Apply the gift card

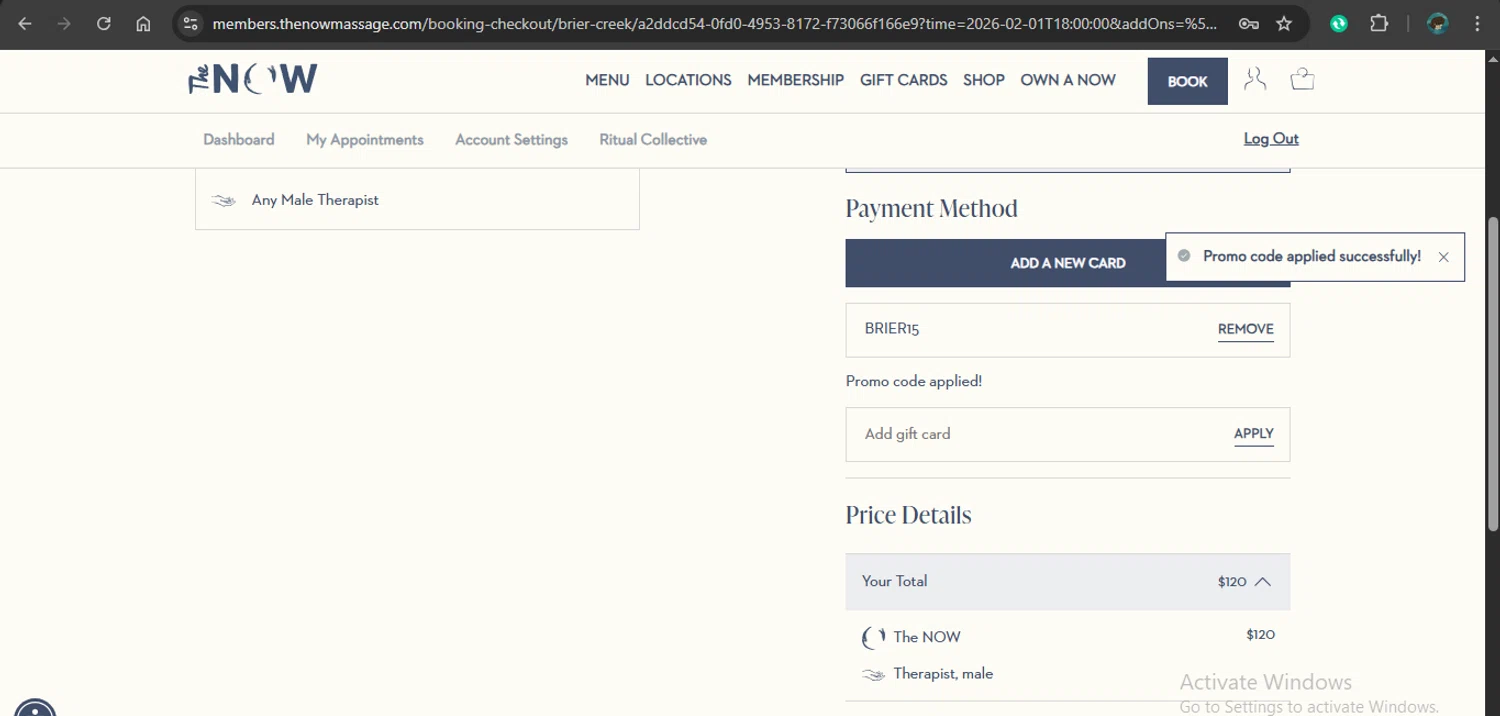[1254, 434]
